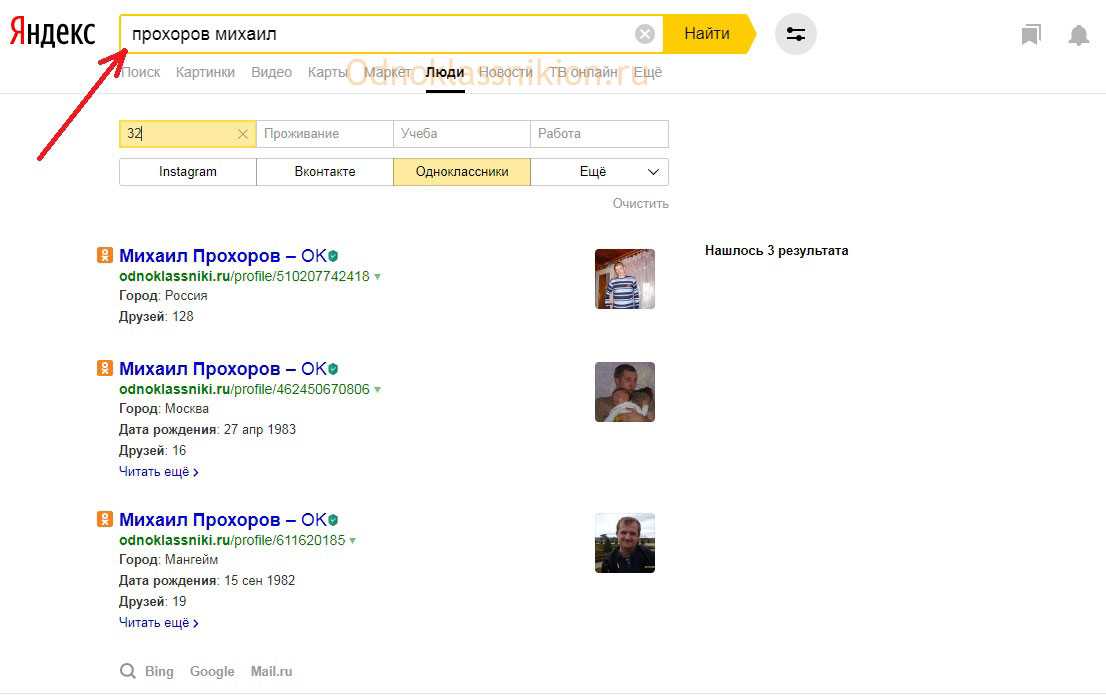Image resolution: width=1106 pixels, height=695 pixels.
Task: Open the bookmarks collection icon
Action: click(1031, 35)
